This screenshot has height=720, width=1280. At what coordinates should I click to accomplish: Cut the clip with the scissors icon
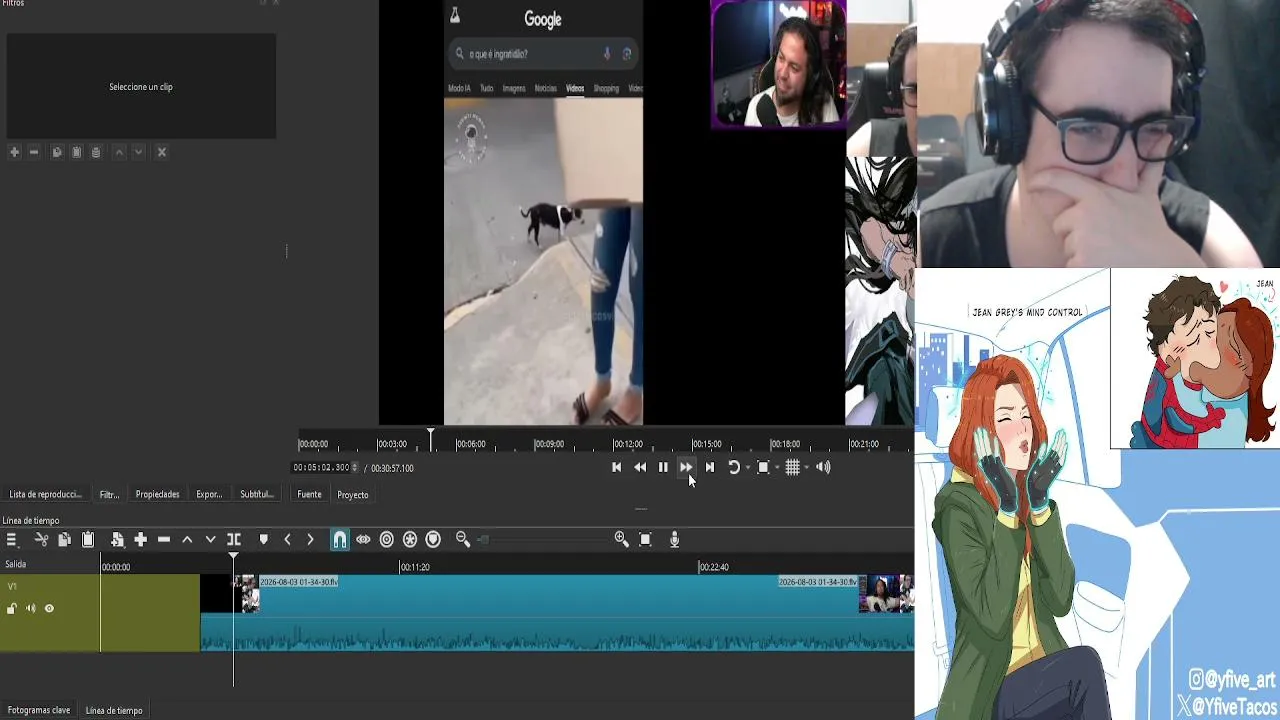click(41, 539)
